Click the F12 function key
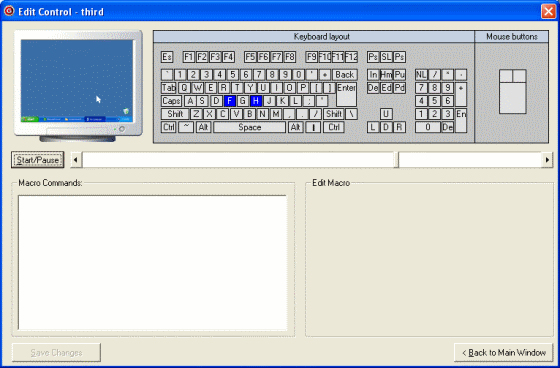 tap(351, 57)
